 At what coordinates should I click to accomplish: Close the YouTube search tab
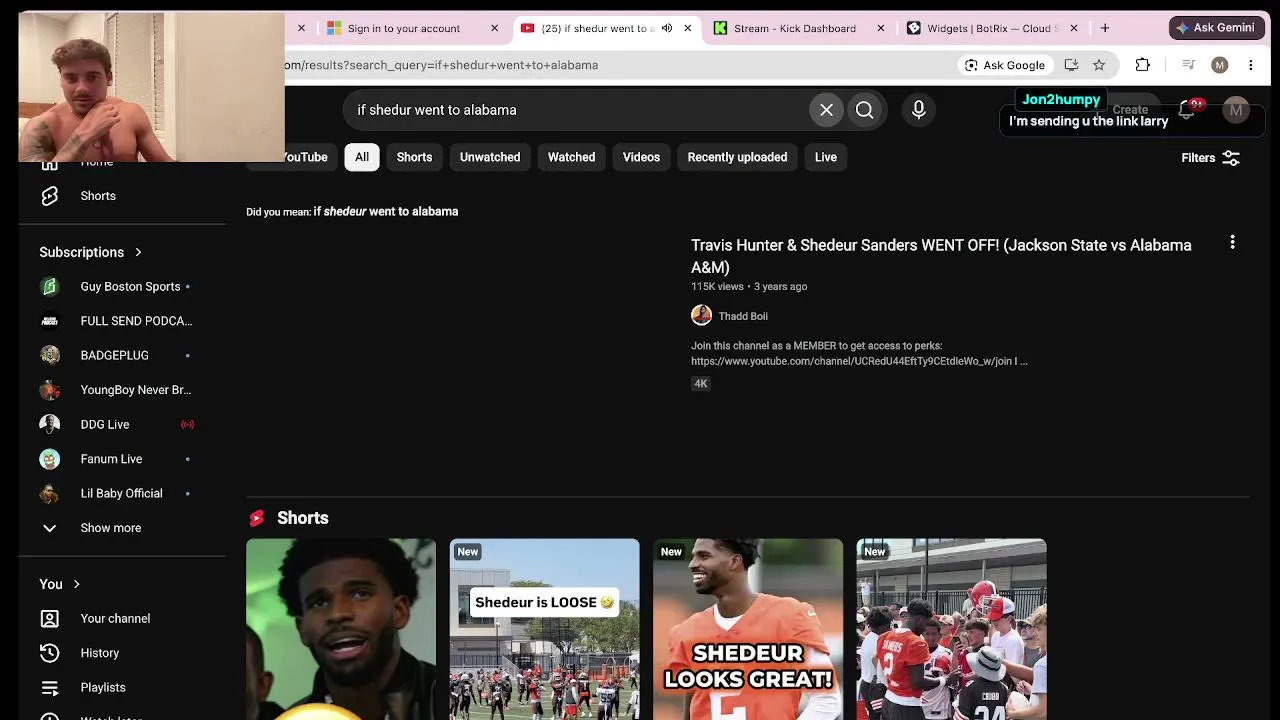(x=687, y=28)
